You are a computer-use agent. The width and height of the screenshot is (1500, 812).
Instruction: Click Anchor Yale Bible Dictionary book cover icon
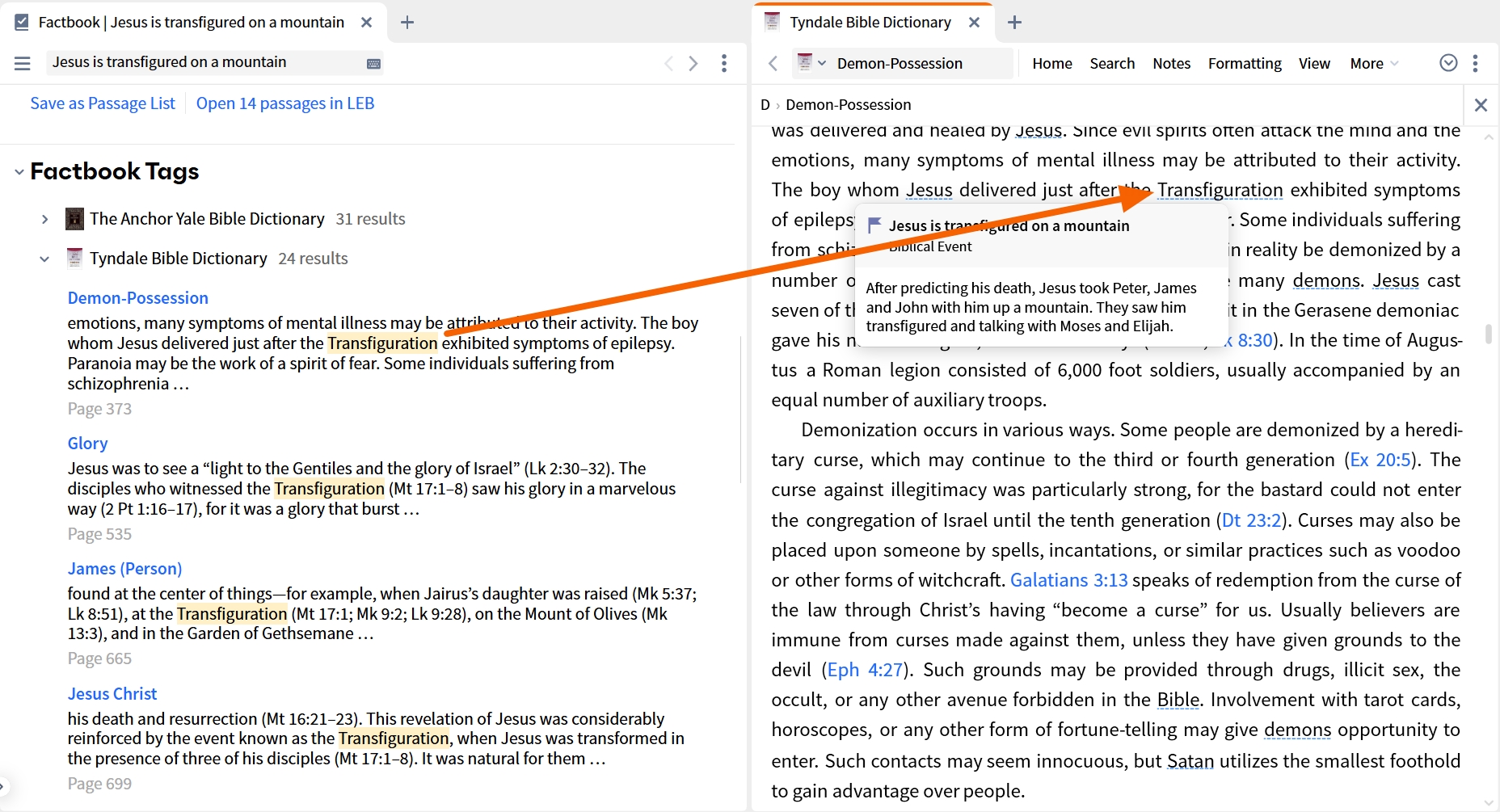pos(74,219)
